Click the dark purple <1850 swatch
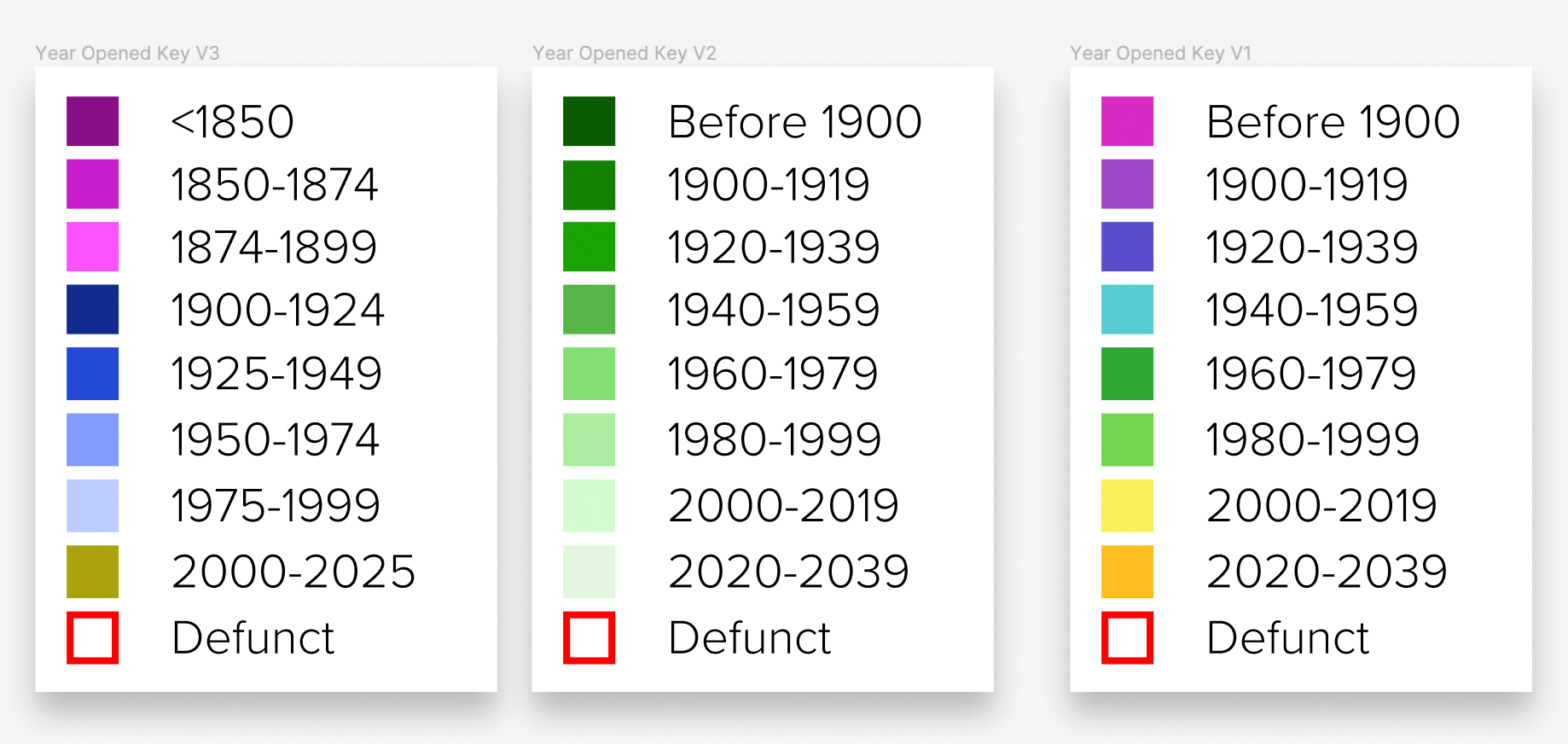 click(92, 121)
